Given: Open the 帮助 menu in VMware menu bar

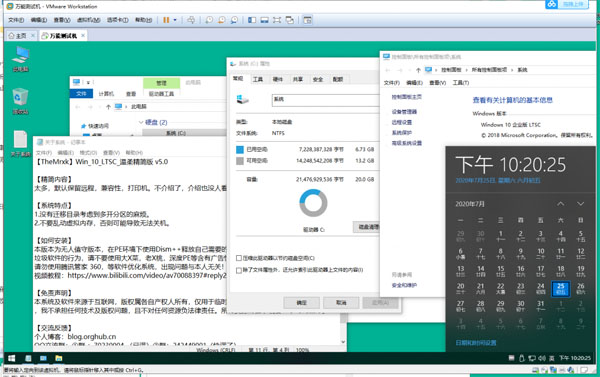Looking at the screenshot, I should [x=143, y=20].
